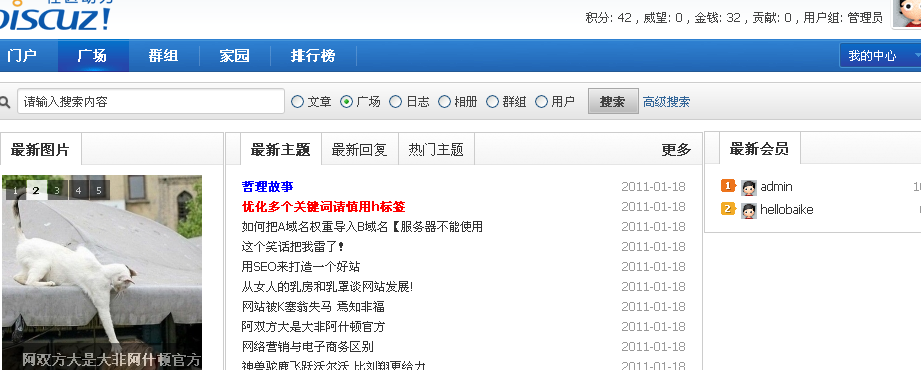The height and width of the screenshot is (370, 921).
Task: Switch to the 最新回复 tab
Action: point(359,150)
